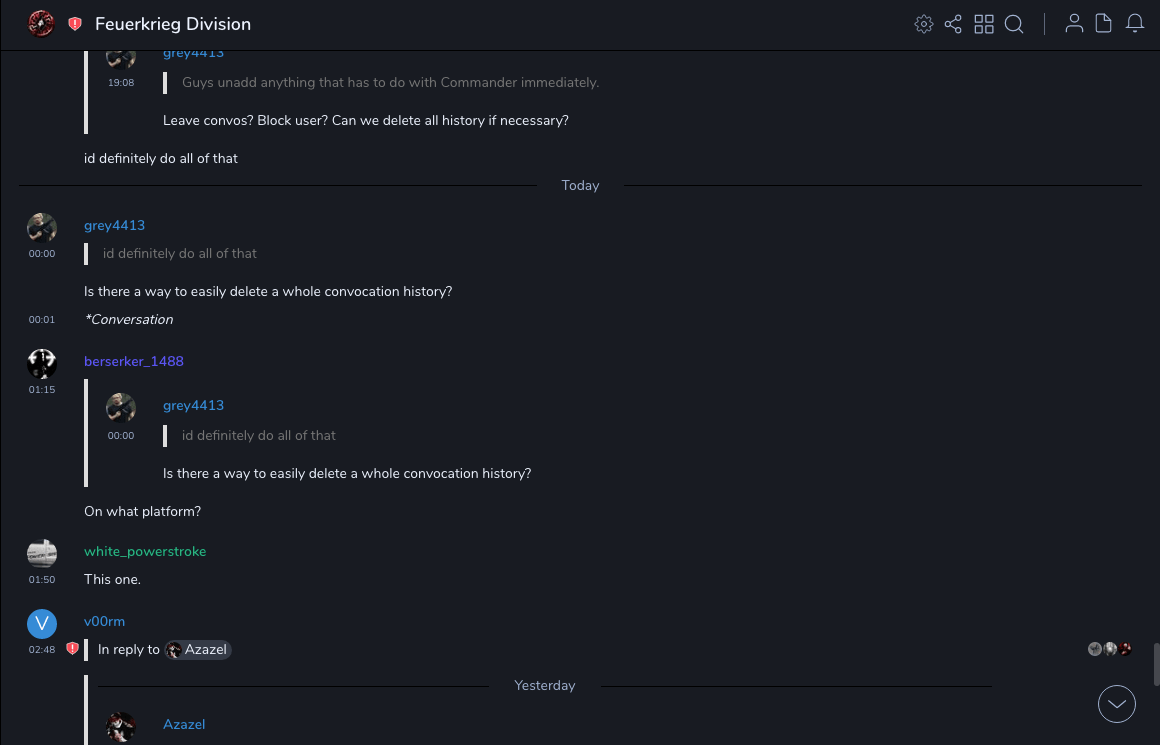Select the v00rm sender name

104,621
